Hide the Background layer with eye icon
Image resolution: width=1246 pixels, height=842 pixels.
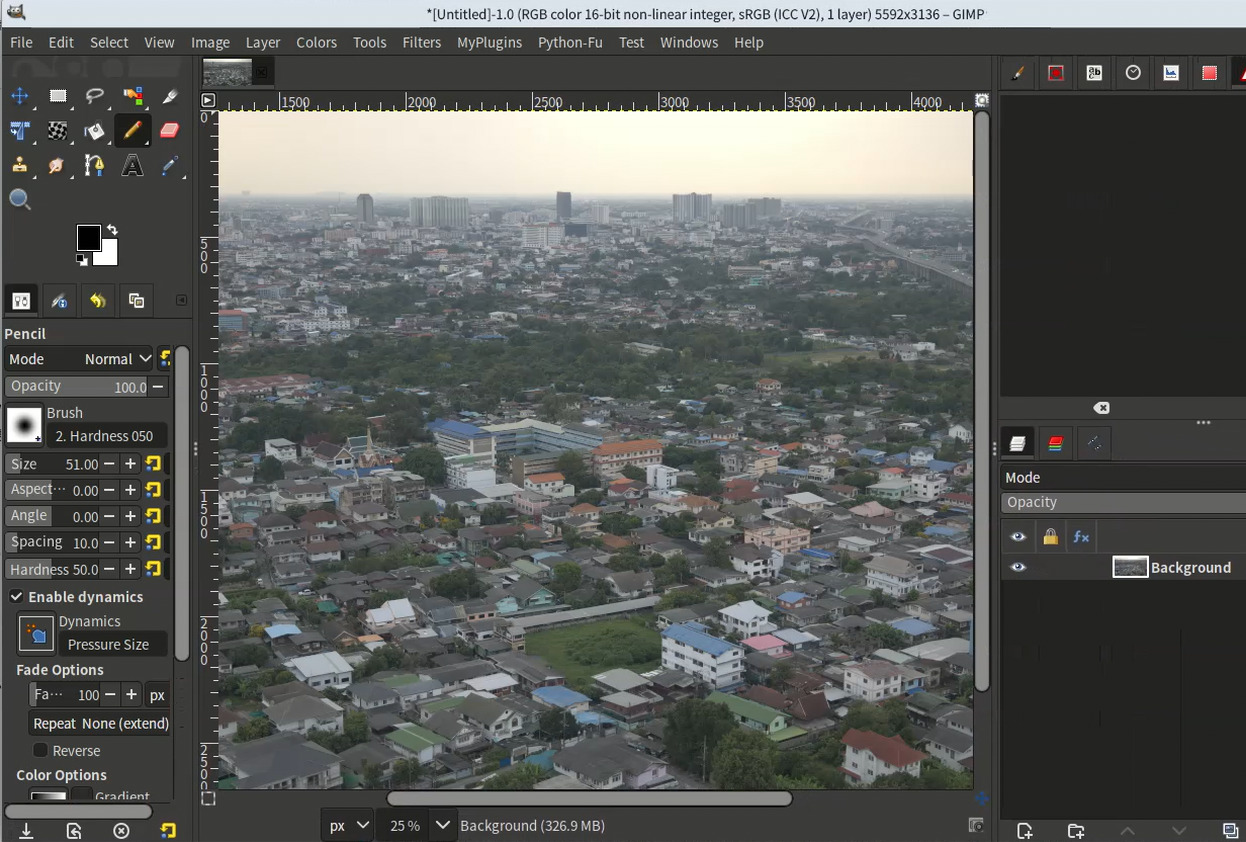tap(1018, 567)
